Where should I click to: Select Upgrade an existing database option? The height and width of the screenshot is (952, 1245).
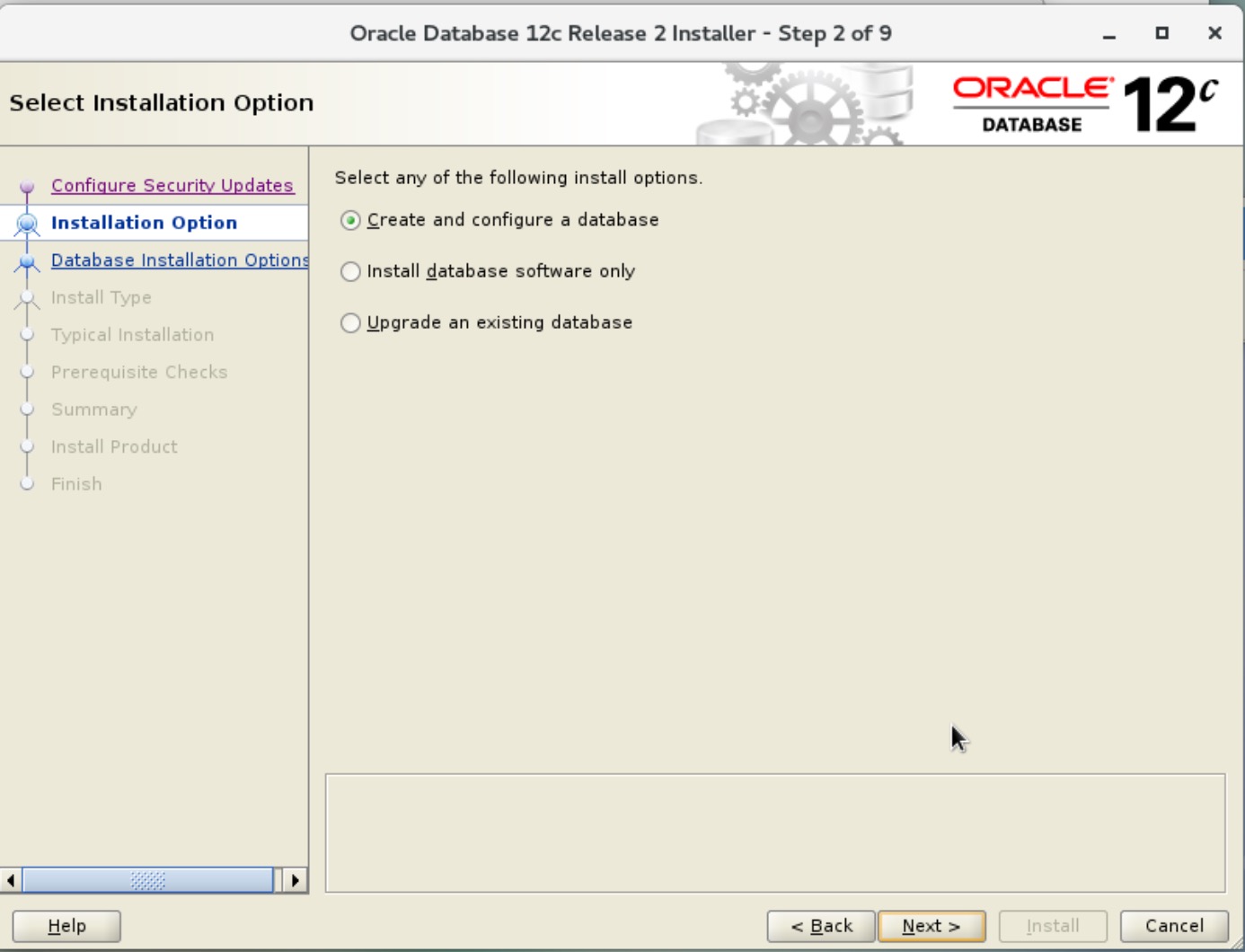[486, 322]
